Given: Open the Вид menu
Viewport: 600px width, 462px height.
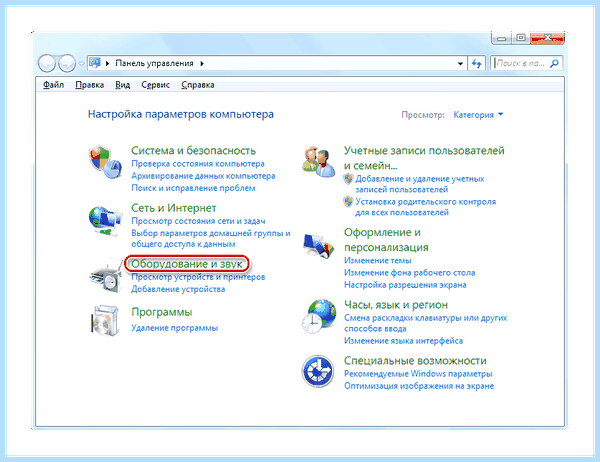Looking at the screenshot, I should coord(122,85).
